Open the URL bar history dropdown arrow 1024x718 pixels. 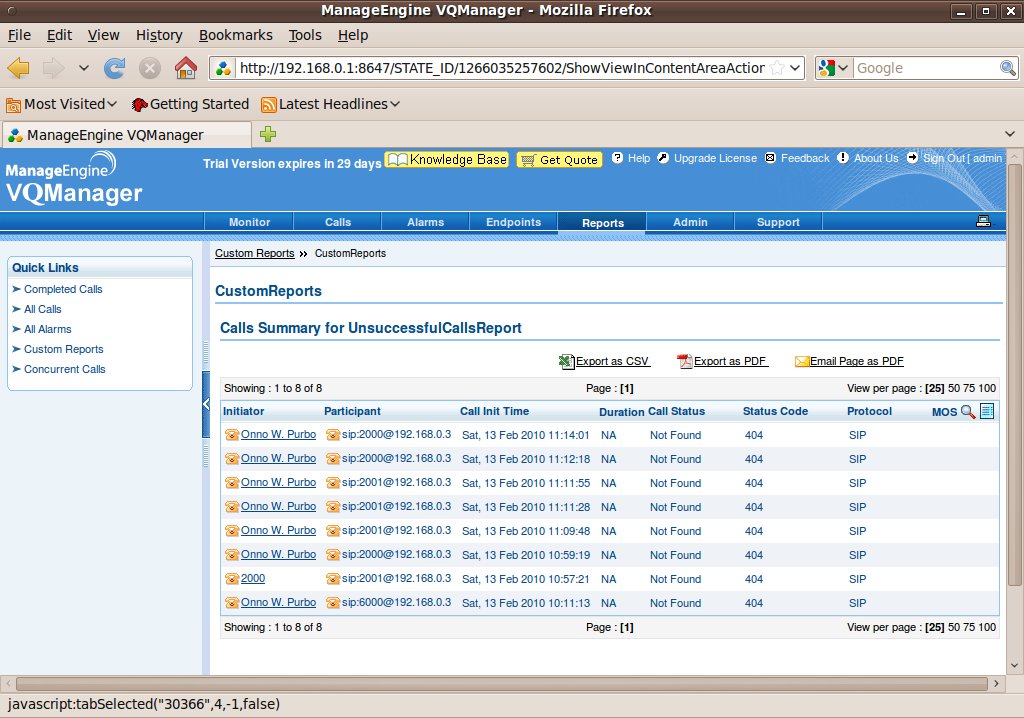click(795, 68)
